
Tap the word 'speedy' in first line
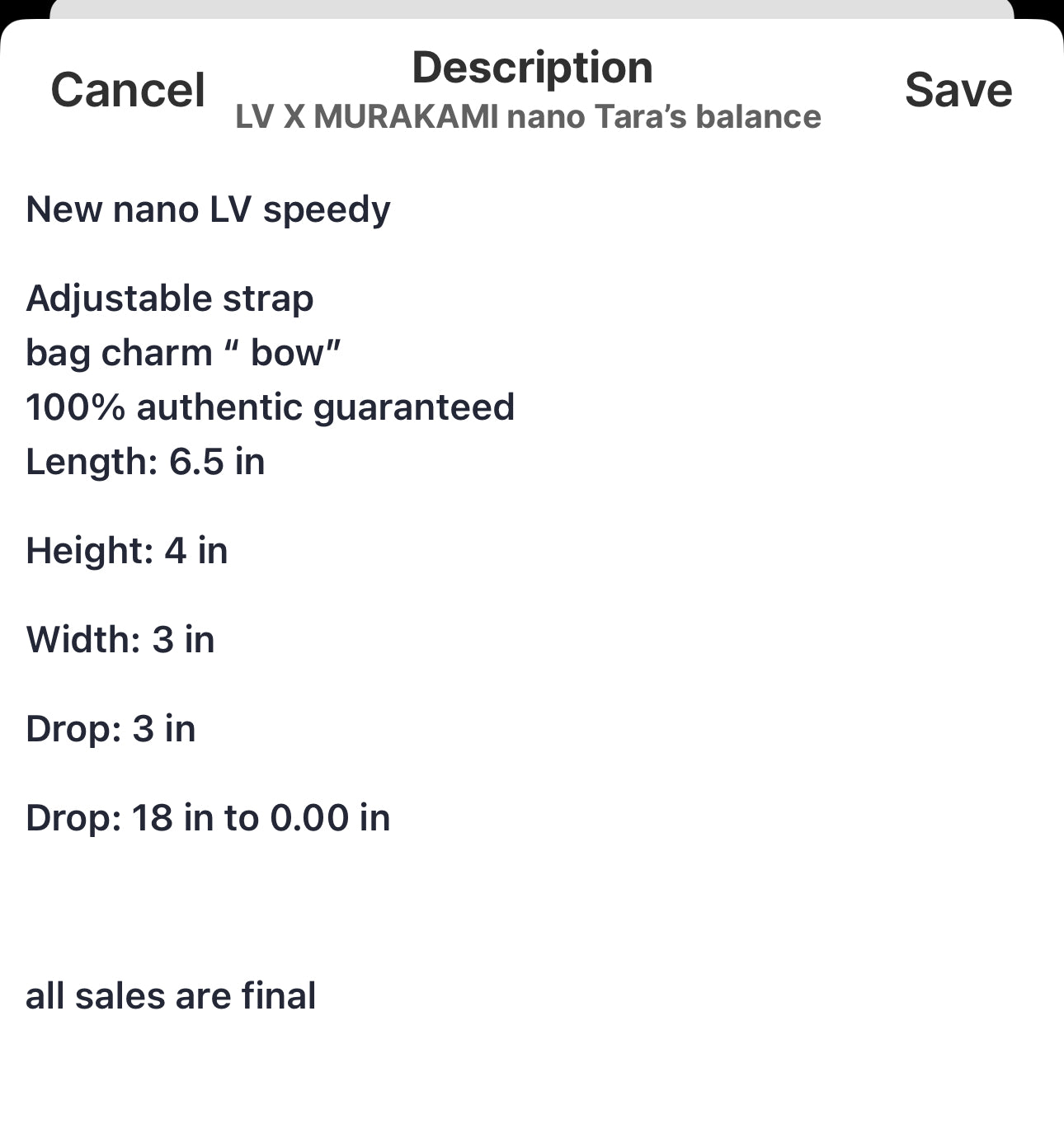[327, 210]
